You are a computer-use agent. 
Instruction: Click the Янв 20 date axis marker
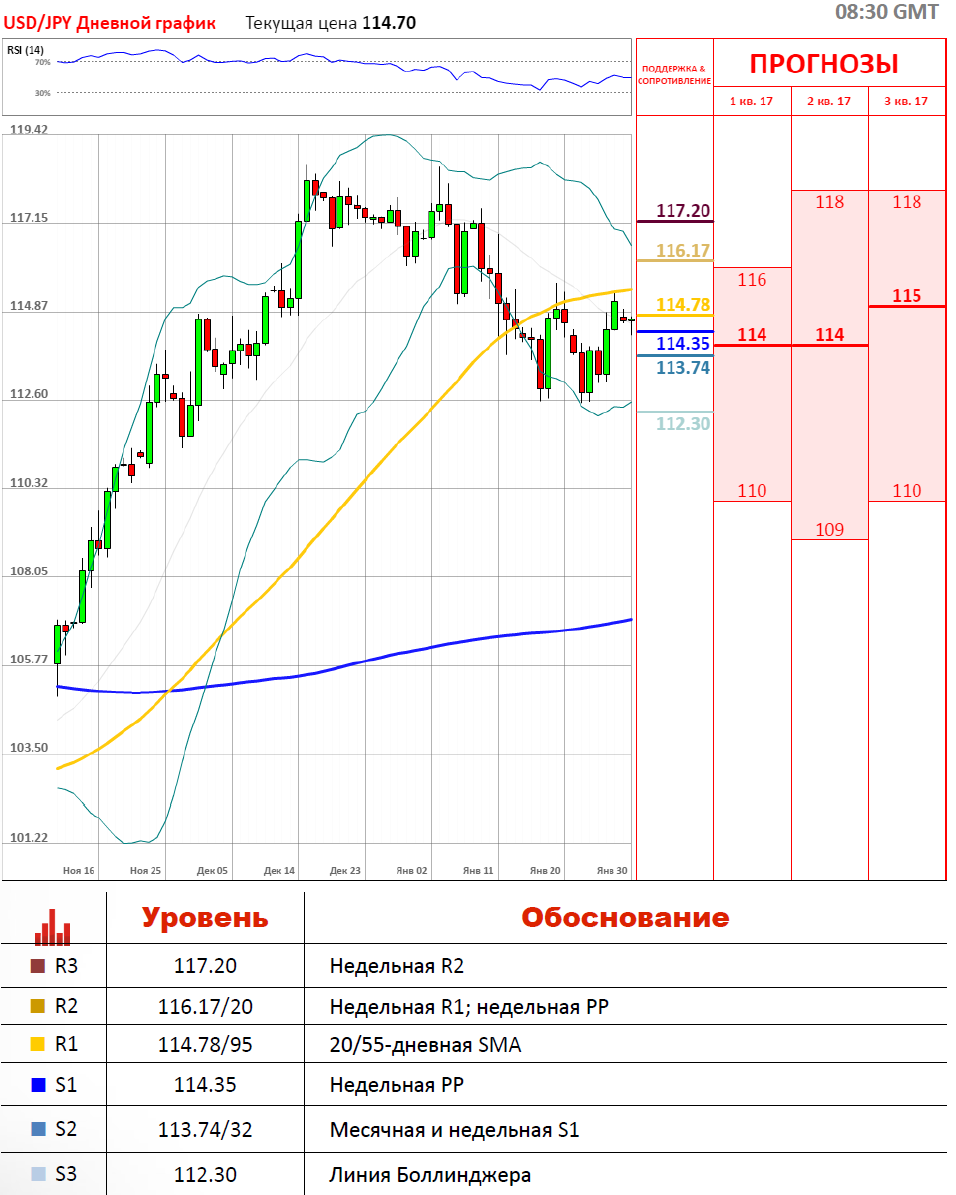[545, 871]
